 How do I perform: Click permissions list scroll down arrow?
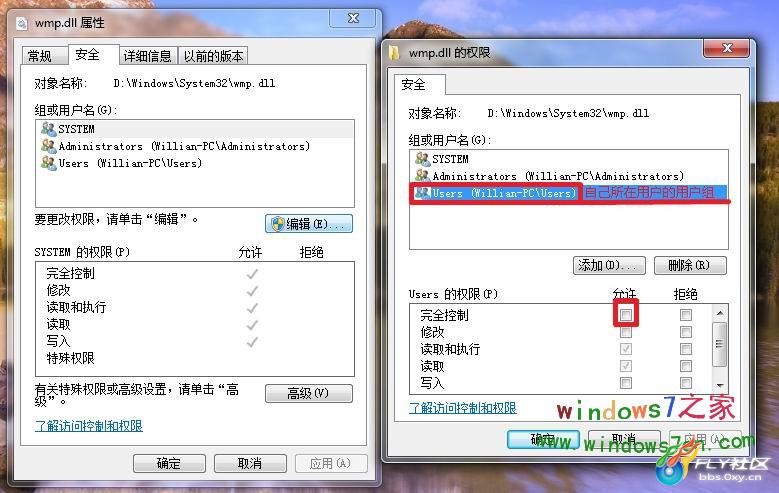720,386
